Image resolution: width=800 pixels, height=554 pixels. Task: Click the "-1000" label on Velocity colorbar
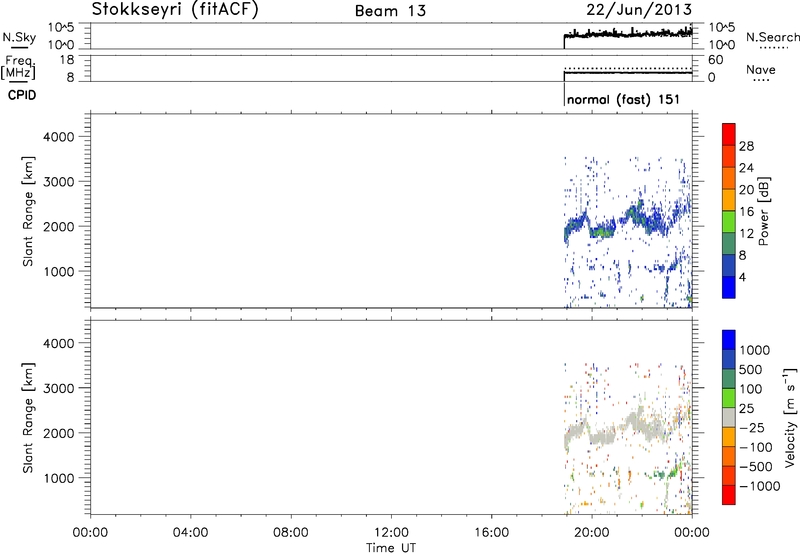[760, 486]
